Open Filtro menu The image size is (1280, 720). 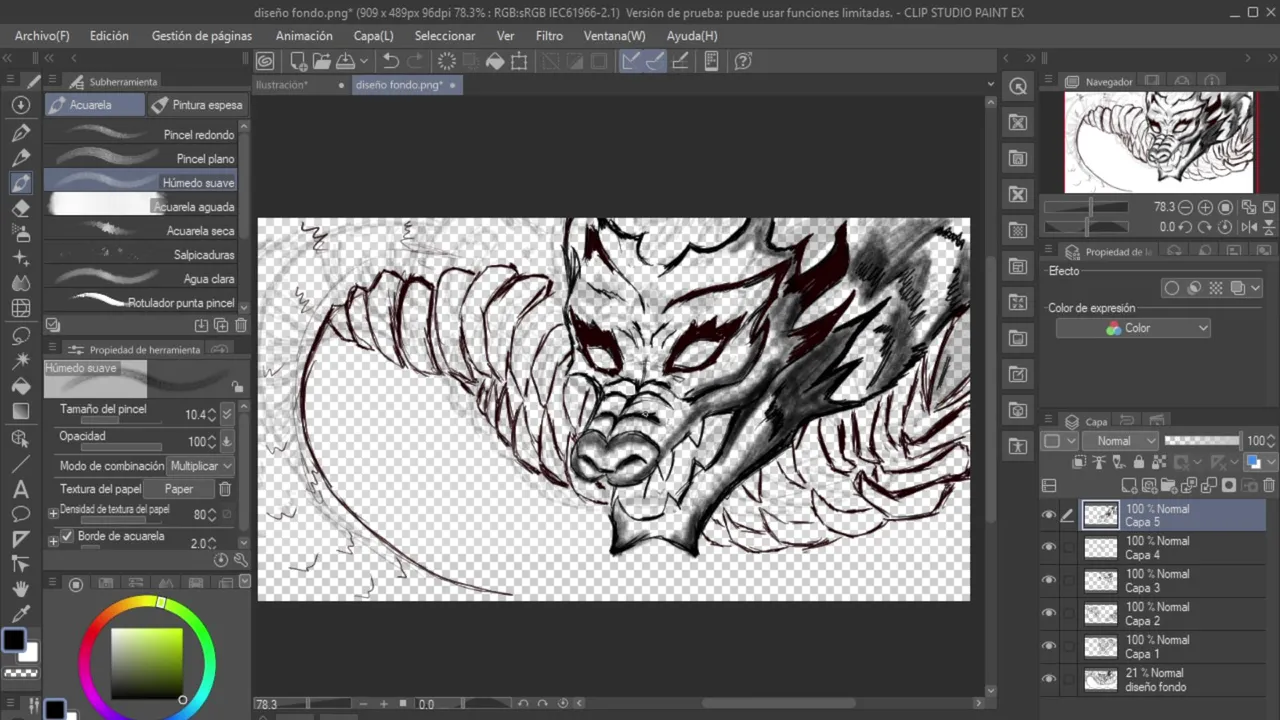click(x=549, y=36)
